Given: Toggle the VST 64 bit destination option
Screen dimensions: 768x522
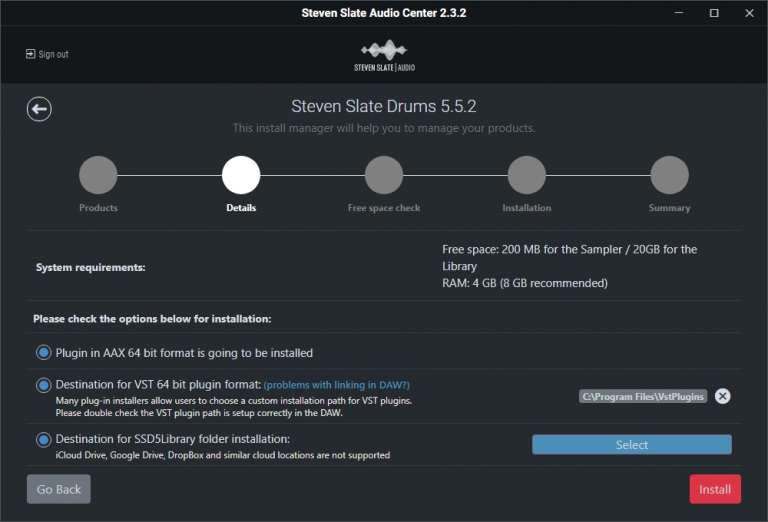Looking at the screenshot, I should [43, 385].
